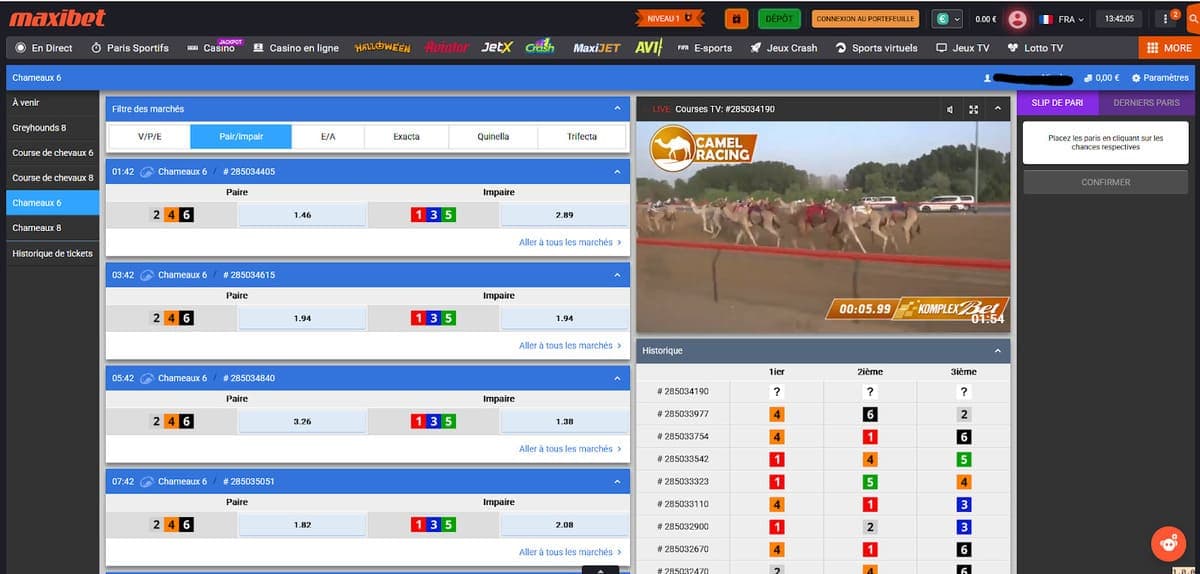Click the NIVEAU 1 level badge

[x=670, y=18]
